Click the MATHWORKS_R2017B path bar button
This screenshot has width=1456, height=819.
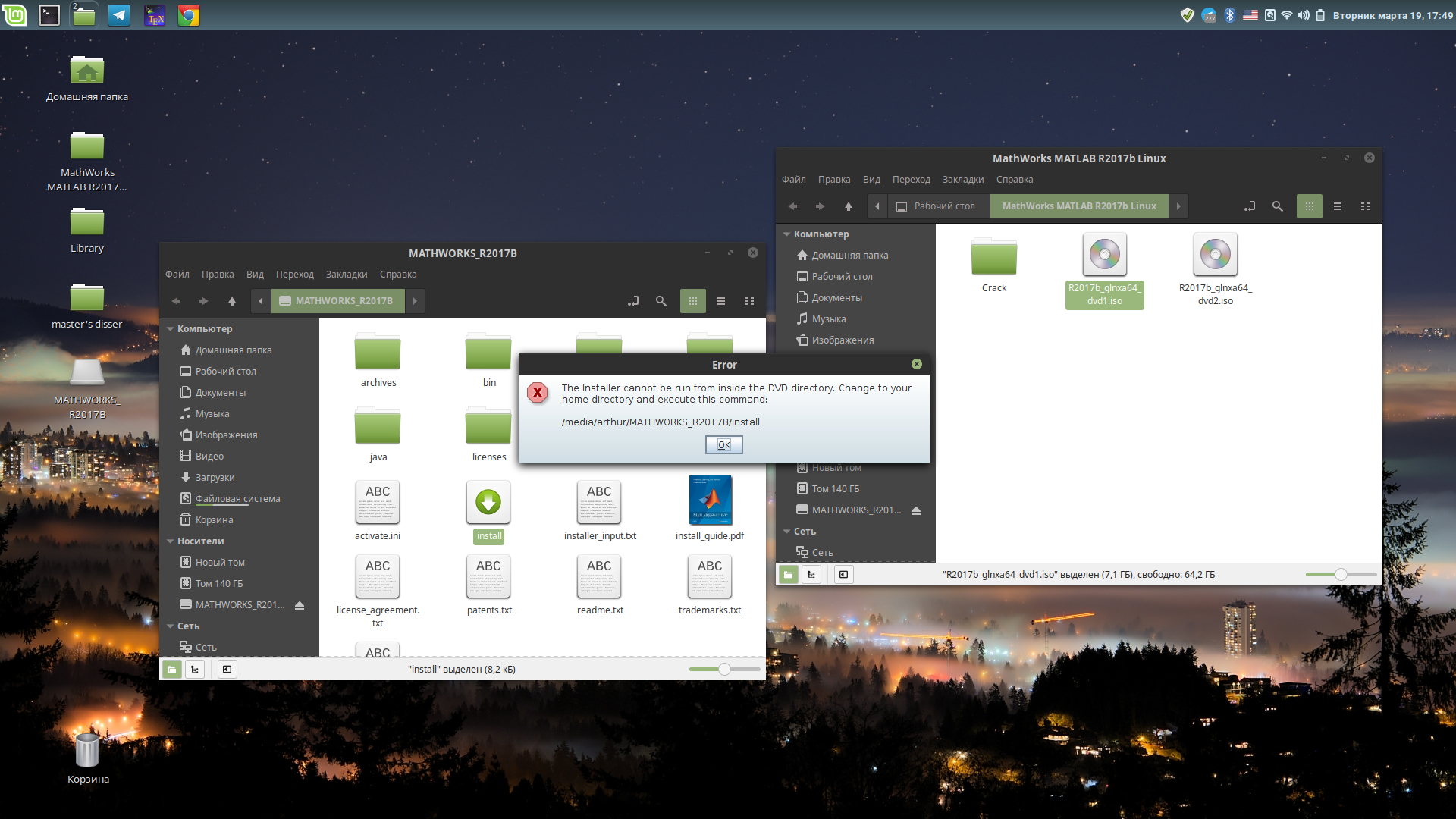(x=338, y=301)
